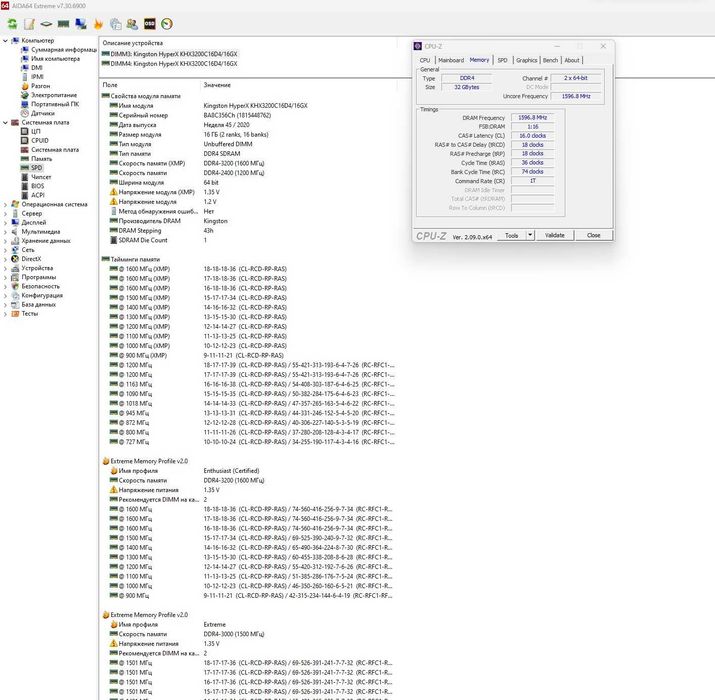Click the green clock benchmark icon
The height and width of the screenshot is (700, 715).
[x=167, y=24]
